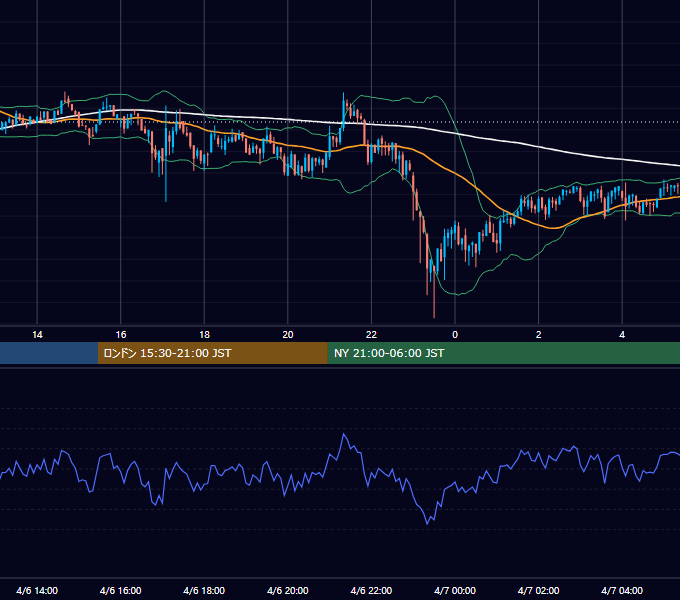
Task: Click the '16' hour label on price chart axis
Action: [121, 335]
